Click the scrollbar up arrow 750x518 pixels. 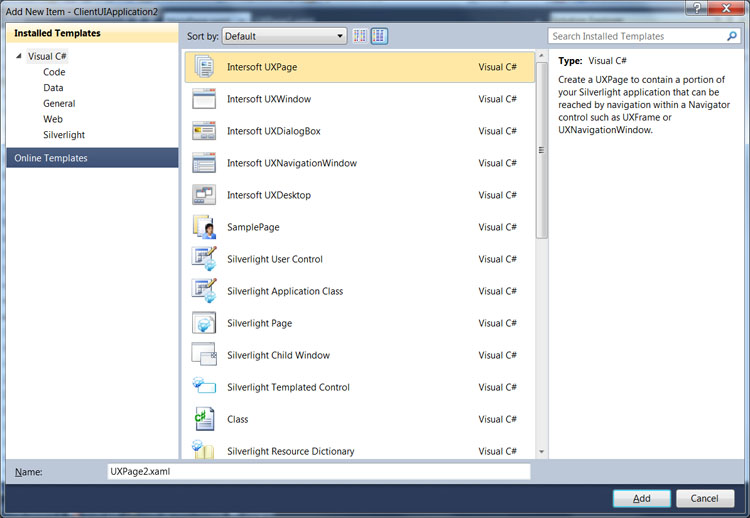(x=541, y=56)
